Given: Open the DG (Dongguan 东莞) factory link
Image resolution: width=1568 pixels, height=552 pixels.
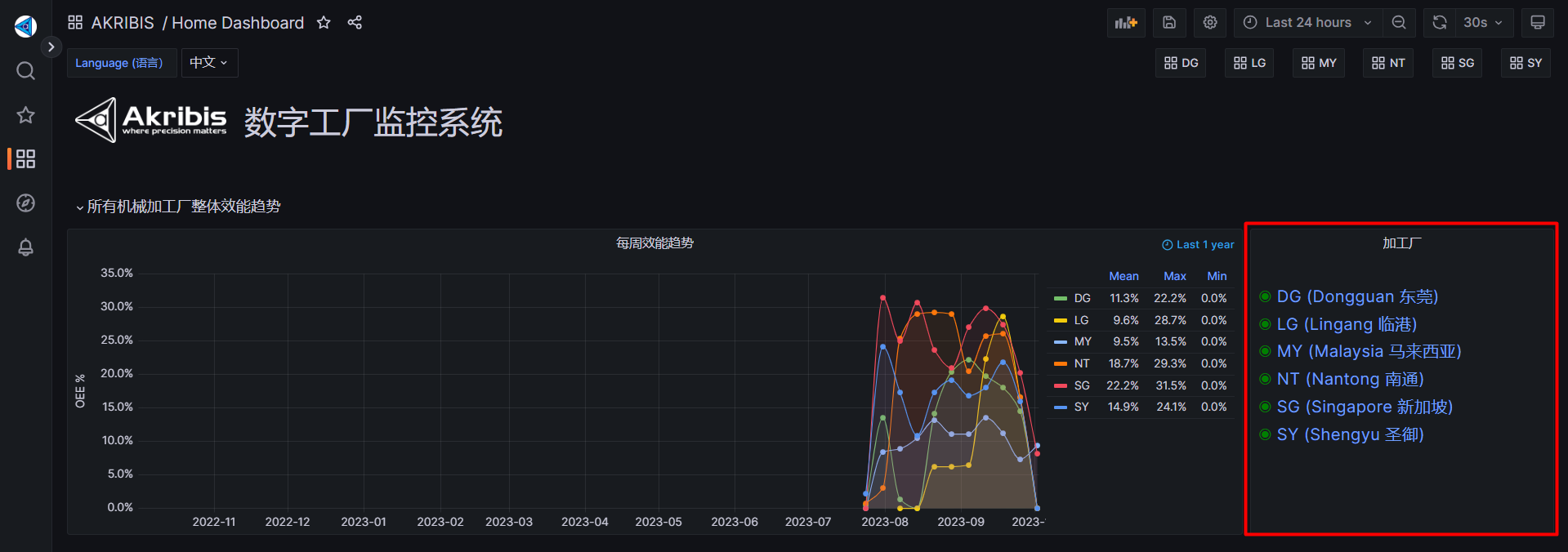Looking at the screenshot, I should pyautogui.click(x=1356, y=296).
